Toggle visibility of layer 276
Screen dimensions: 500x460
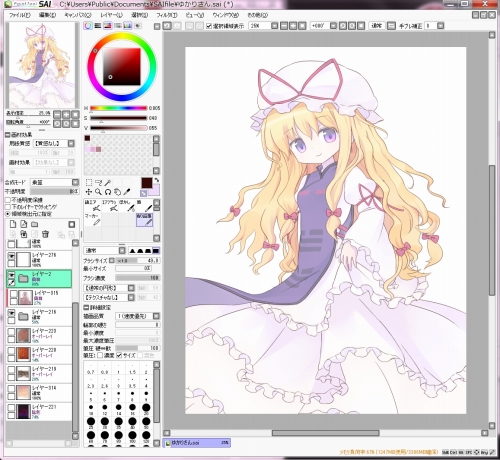(x=11, y=256)
